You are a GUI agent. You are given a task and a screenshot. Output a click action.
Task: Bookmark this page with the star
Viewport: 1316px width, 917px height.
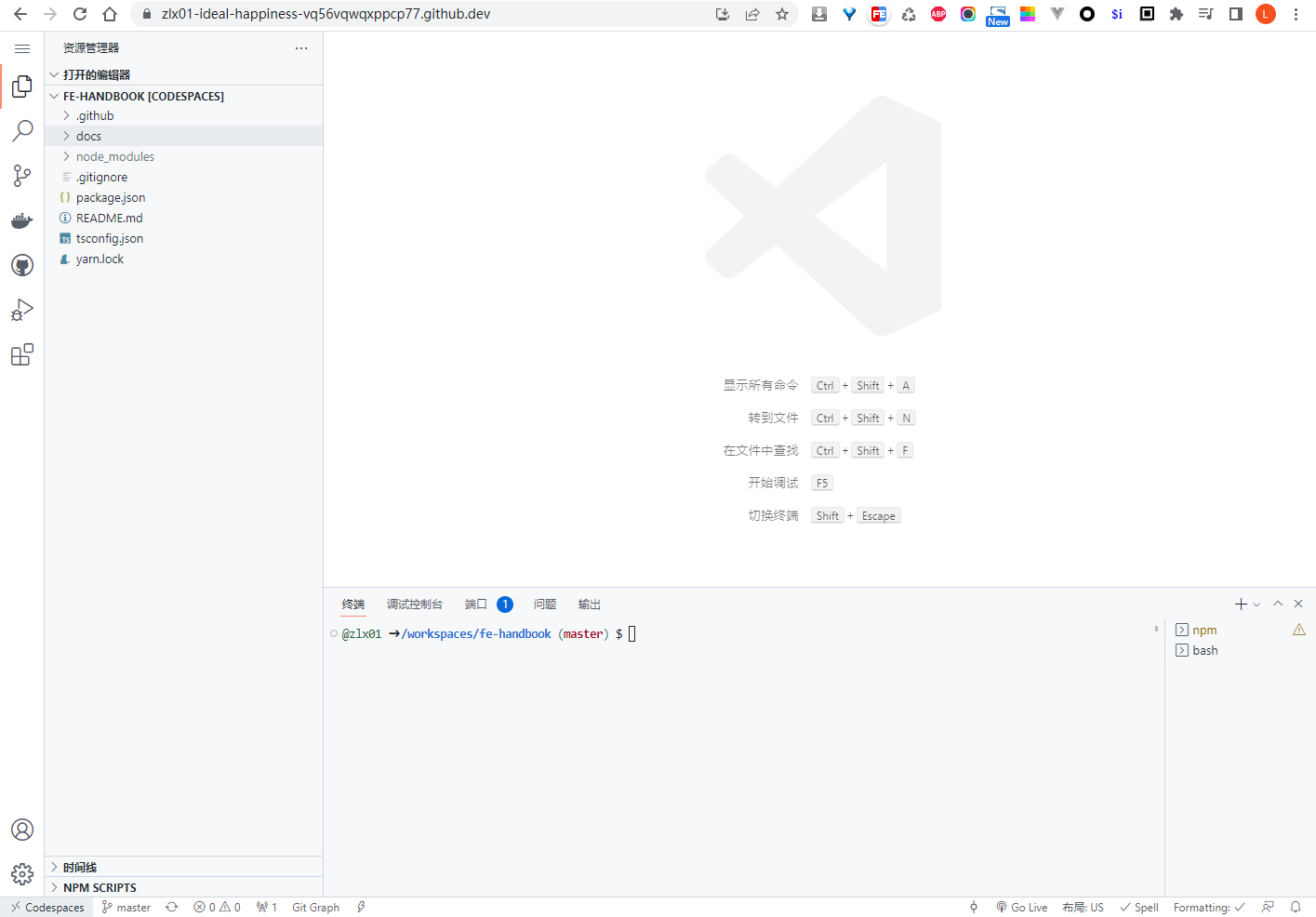click(x=782, y=14)
